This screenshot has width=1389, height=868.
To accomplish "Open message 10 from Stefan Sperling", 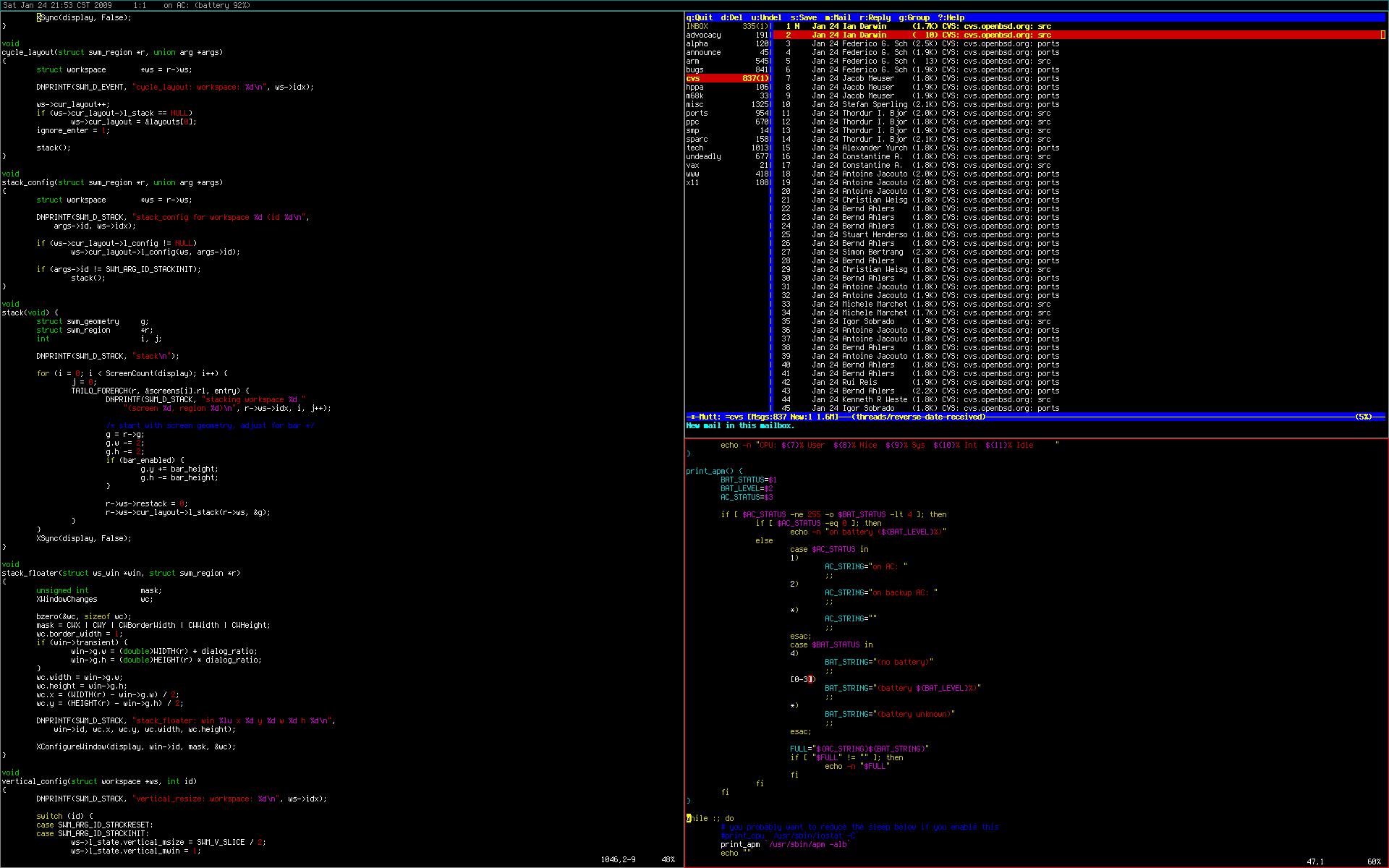I will pos(874,104).
